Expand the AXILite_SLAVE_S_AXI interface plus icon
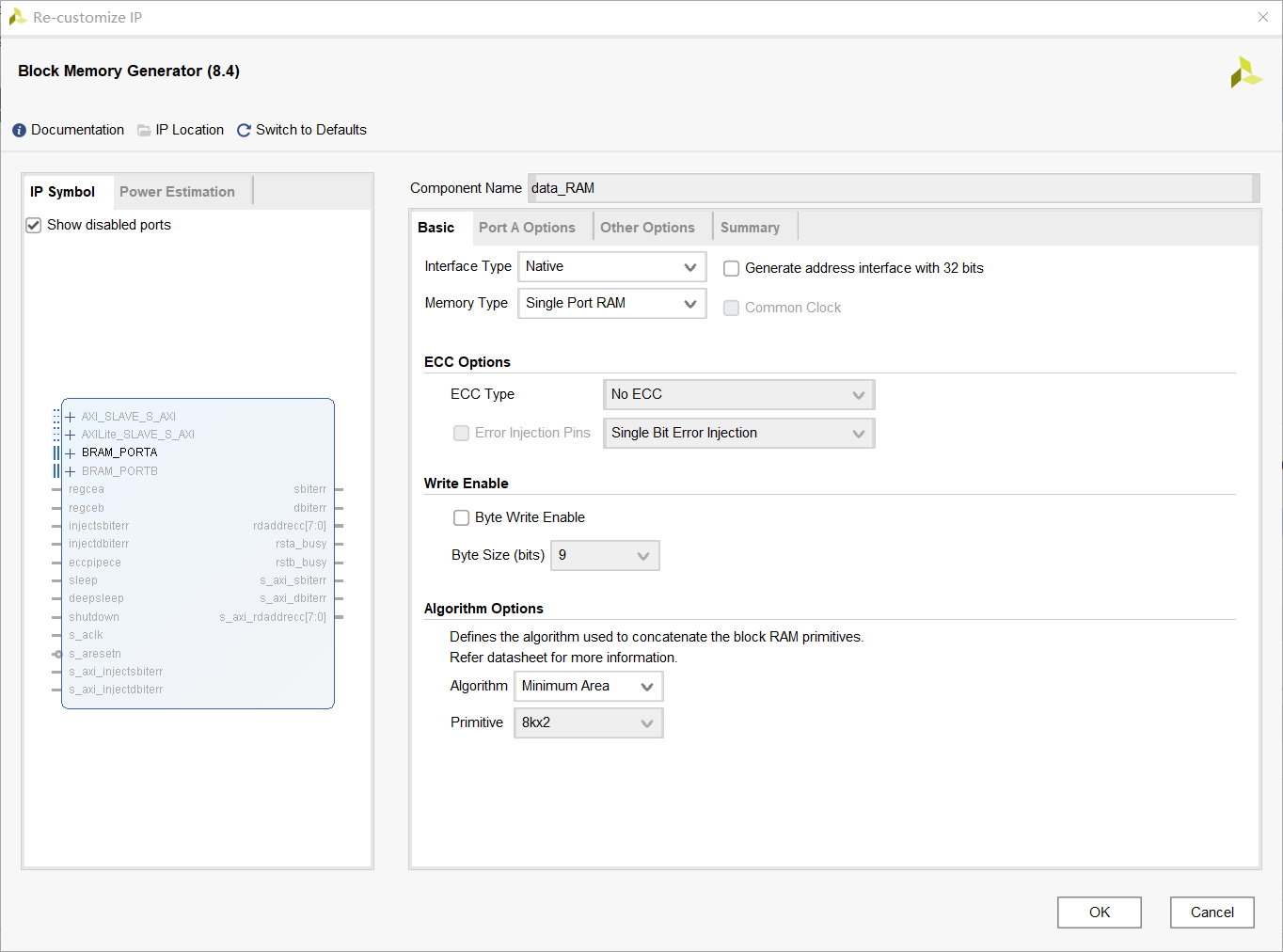1283x952 pixels. coord(71,435)
